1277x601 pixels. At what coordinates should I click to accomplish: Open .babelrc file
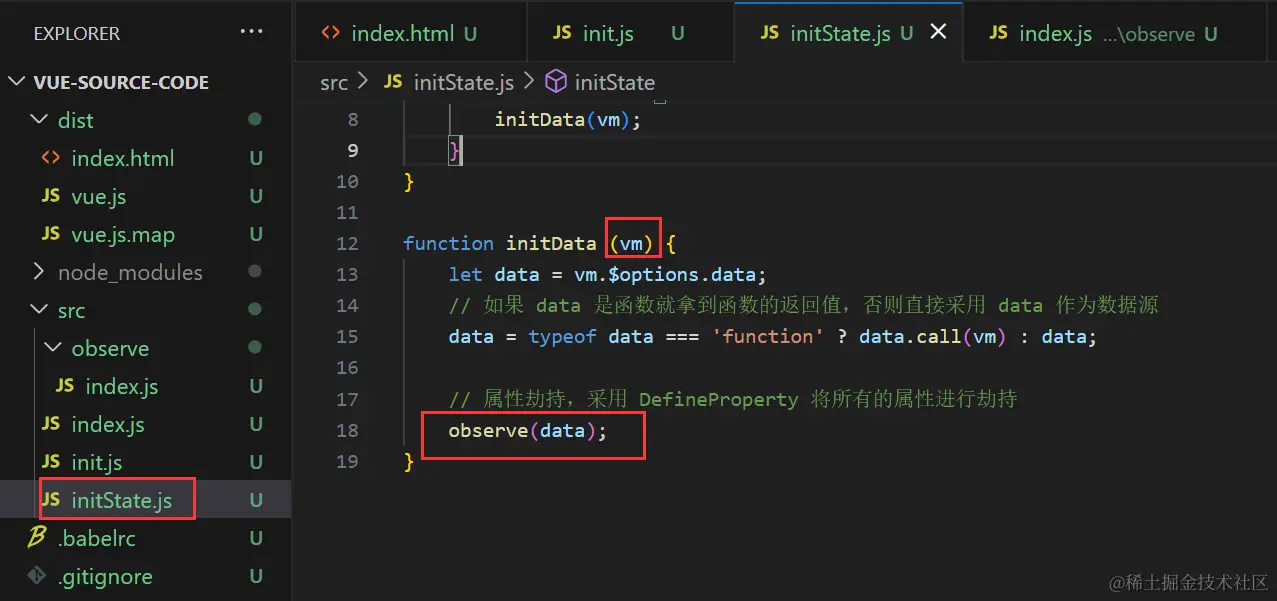96,538
